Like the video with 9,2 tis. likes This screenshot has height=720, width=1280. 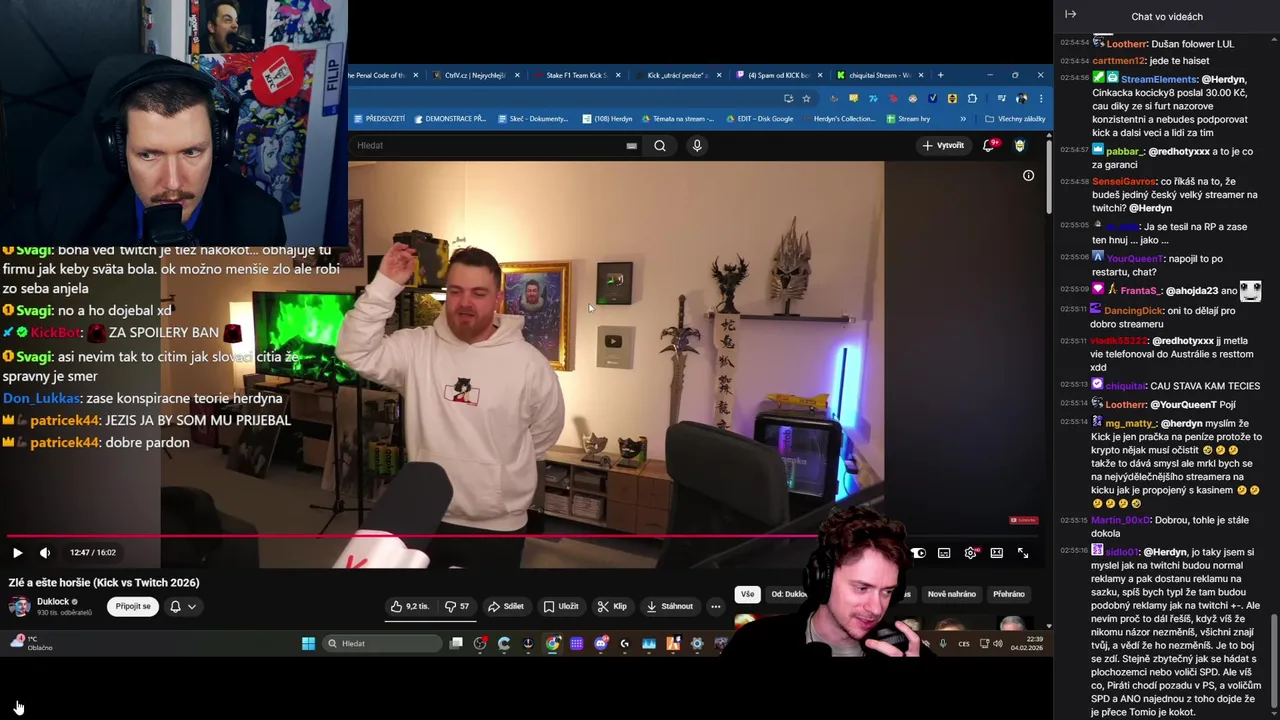coord(410,606)
